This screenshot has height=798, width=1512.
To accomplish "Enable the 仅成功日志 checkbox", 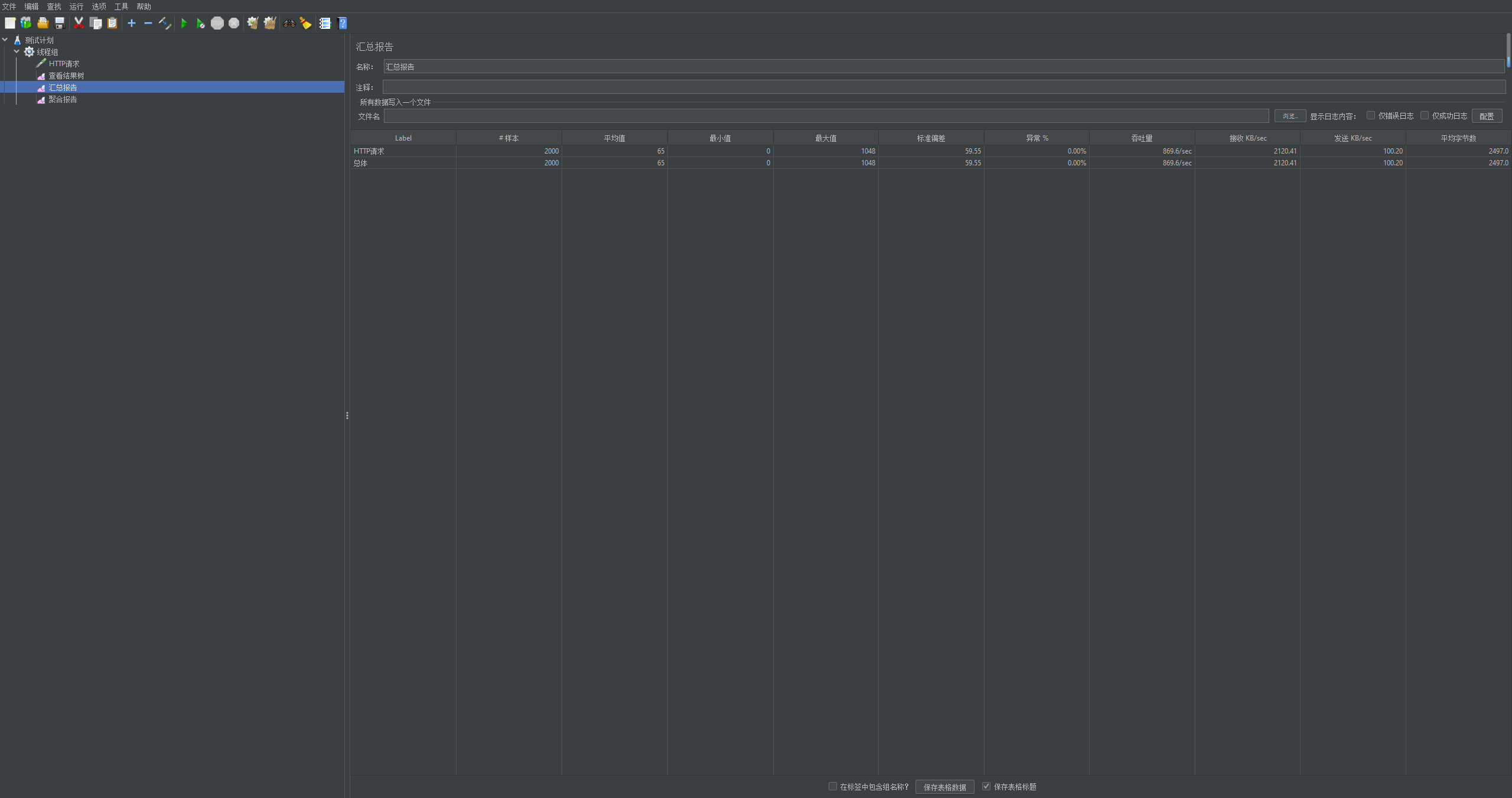I will (x=1424, y=116).
